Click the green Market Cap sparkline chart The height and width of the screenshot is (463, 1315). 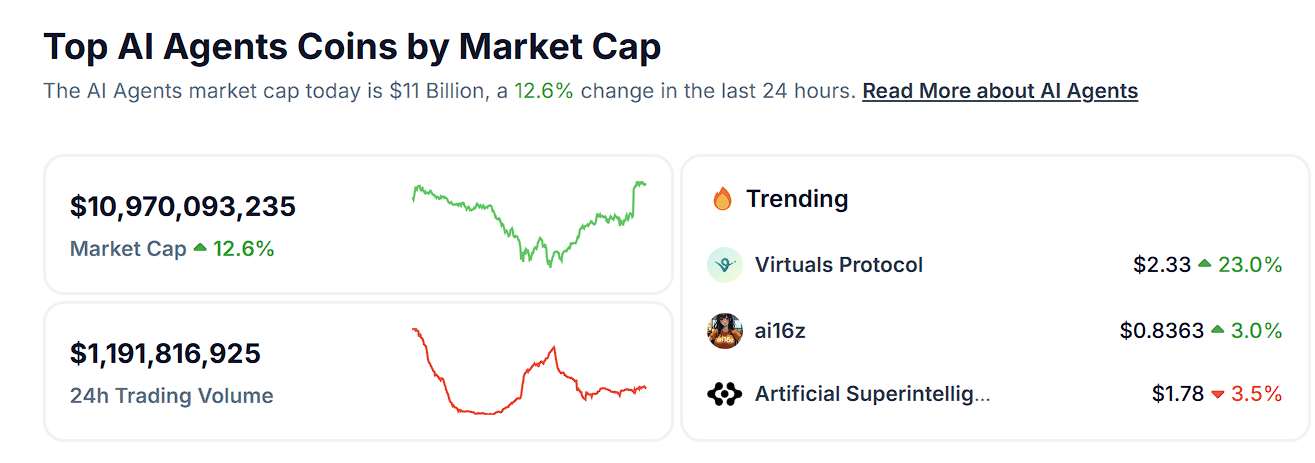[529, 223]
